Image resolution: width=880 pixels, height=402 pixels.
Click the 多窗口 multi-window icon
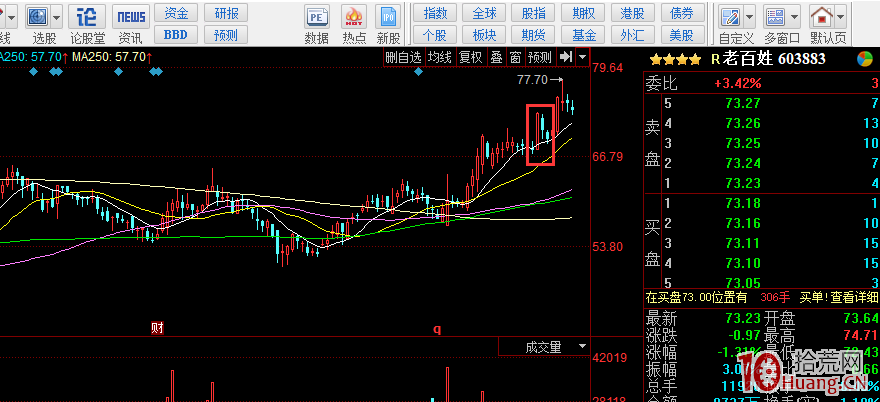coord(776,17)
